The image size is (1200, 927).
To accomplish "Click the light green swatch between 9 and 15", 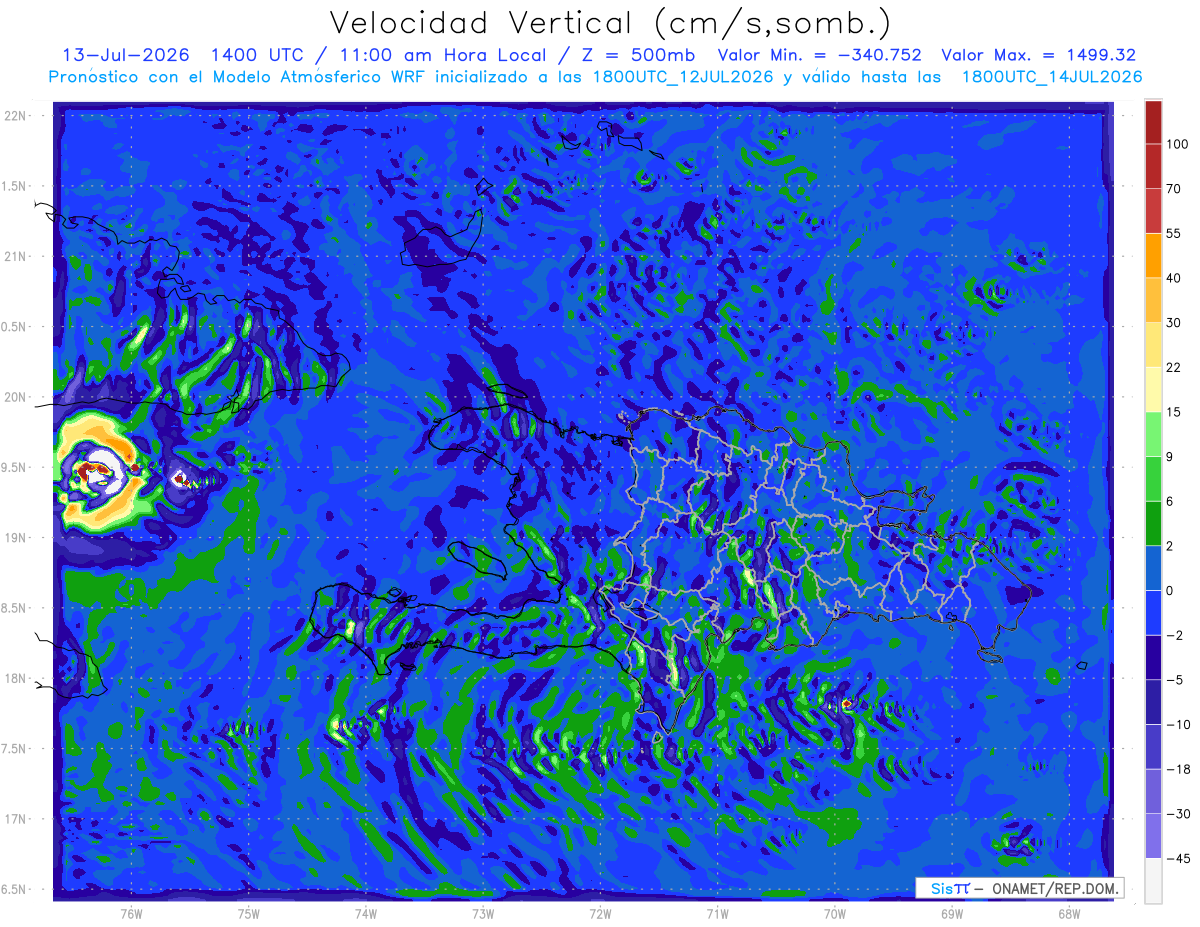I will [x=1153, y=434].
